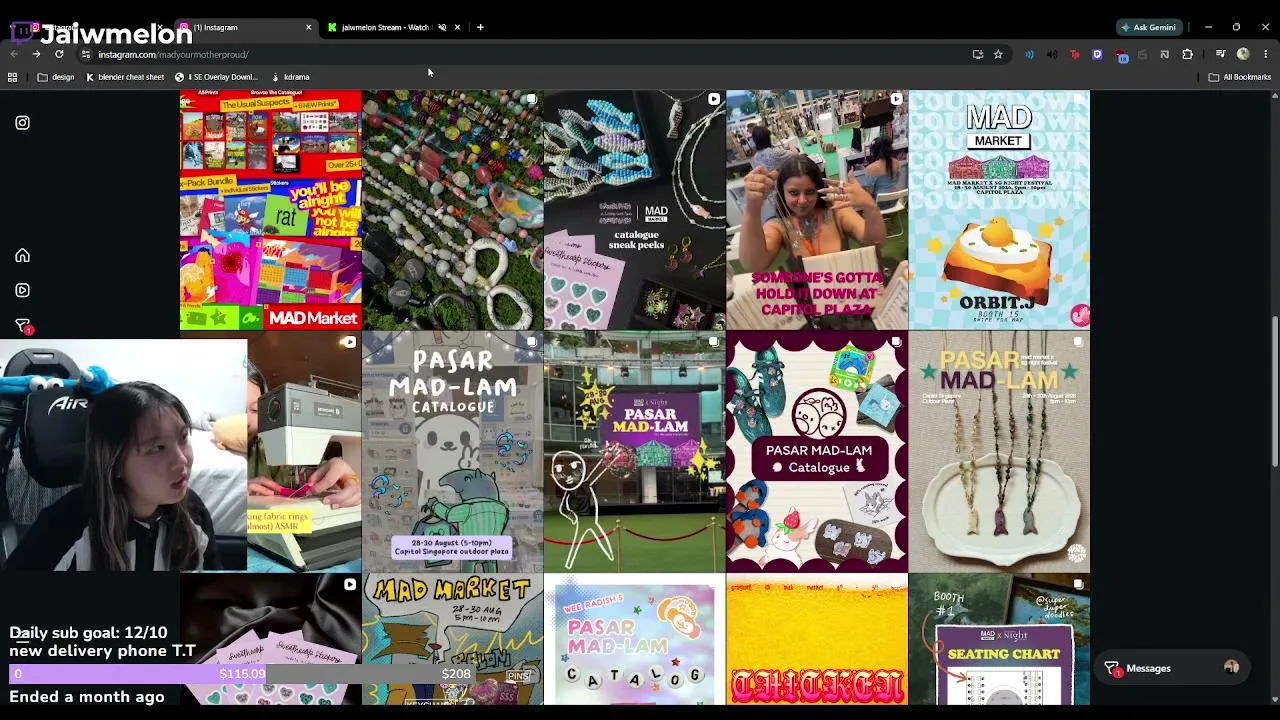Open the kdrama bookmark
Image resolution: width=1280 pixels, height=720 pixels.
coord(290,77)
